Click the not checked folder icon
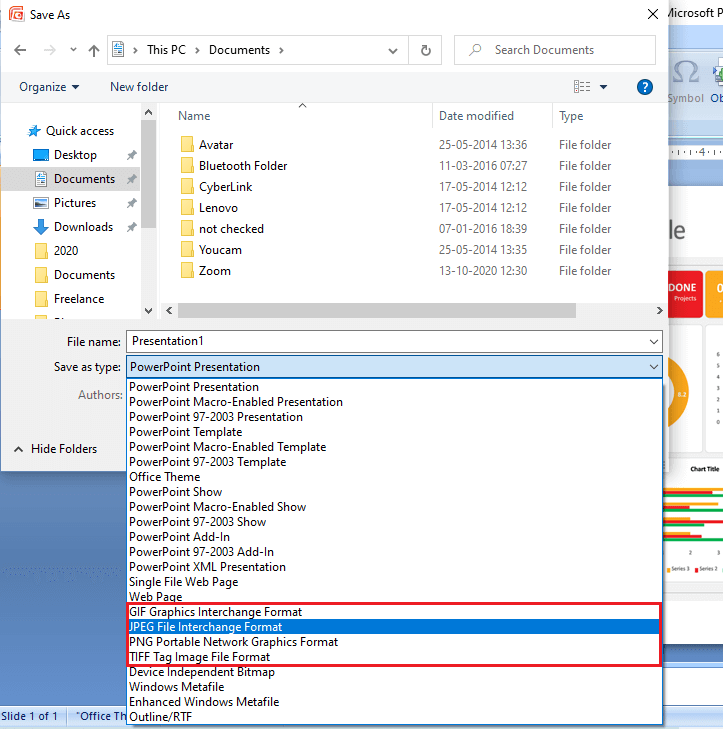Image resolution: width=723 pixels, height=729 pixels. (187, 228)
